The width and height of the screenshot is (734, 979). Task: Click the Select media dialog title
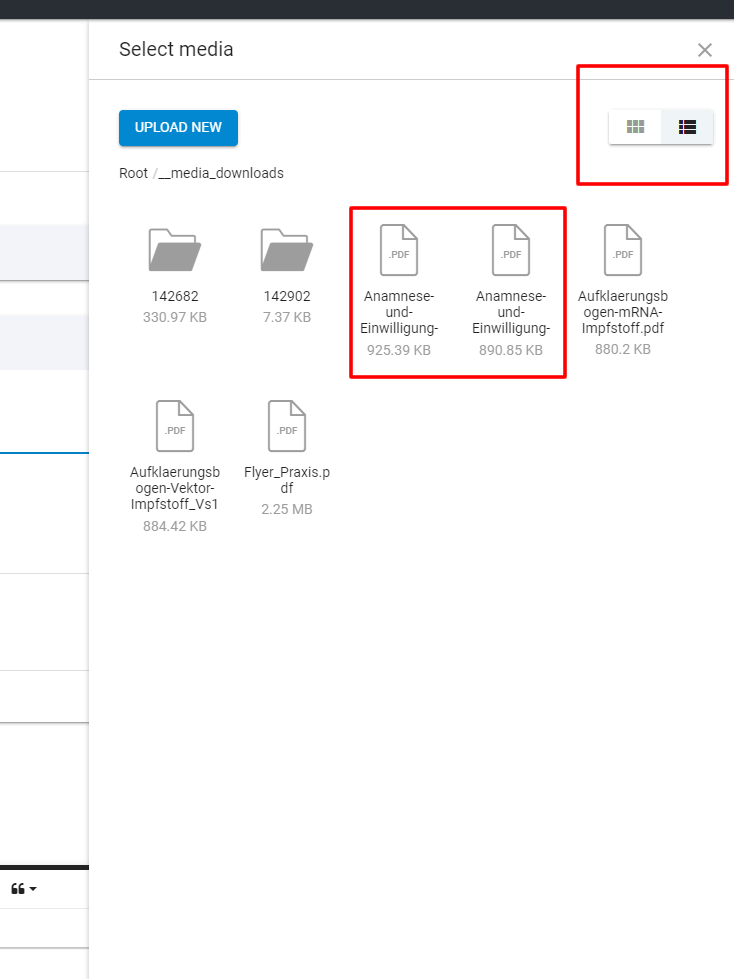click(176, 49)
